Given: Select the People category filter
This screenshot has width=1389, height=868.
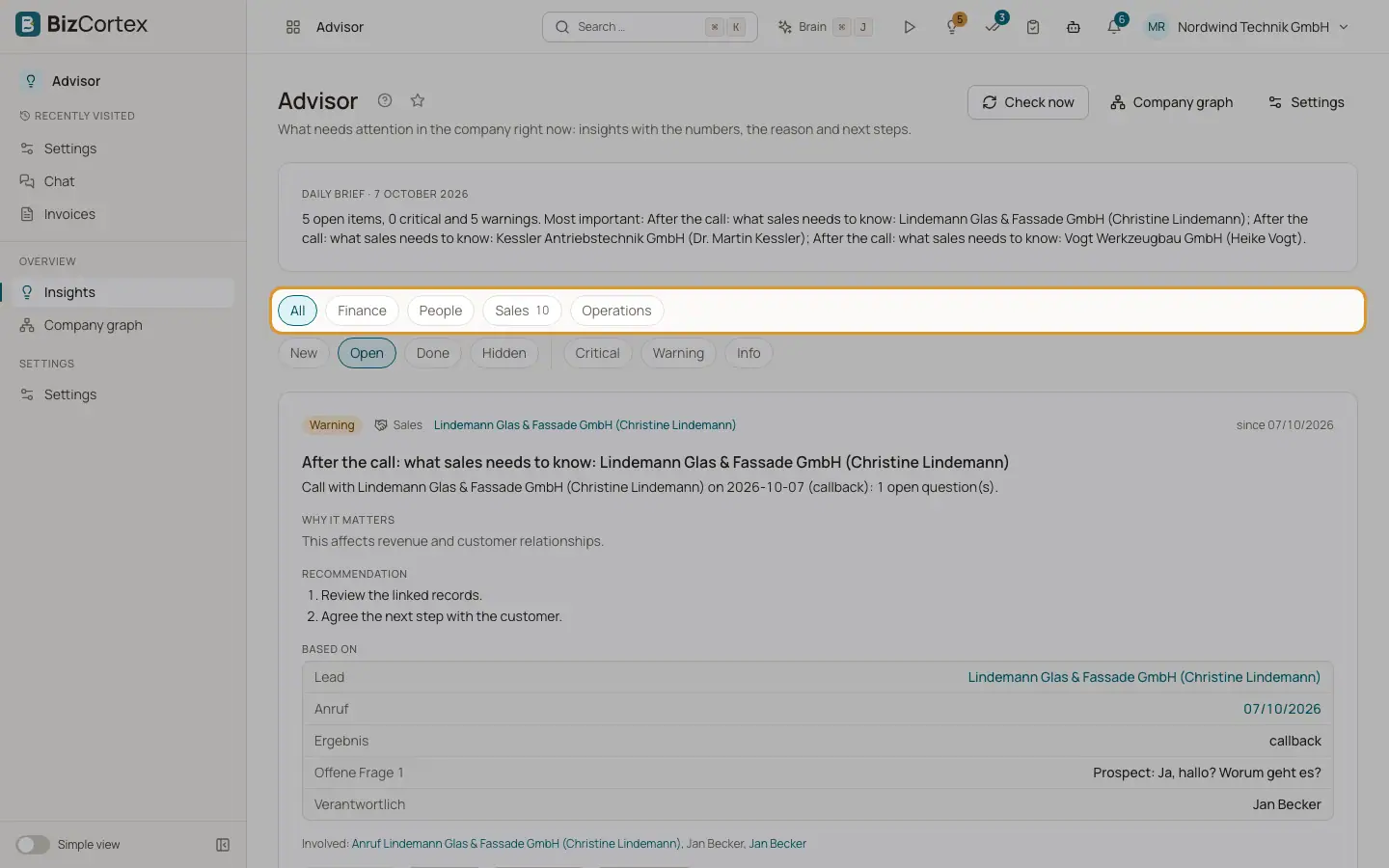Looking at the screenshot, I should point(441,311).
